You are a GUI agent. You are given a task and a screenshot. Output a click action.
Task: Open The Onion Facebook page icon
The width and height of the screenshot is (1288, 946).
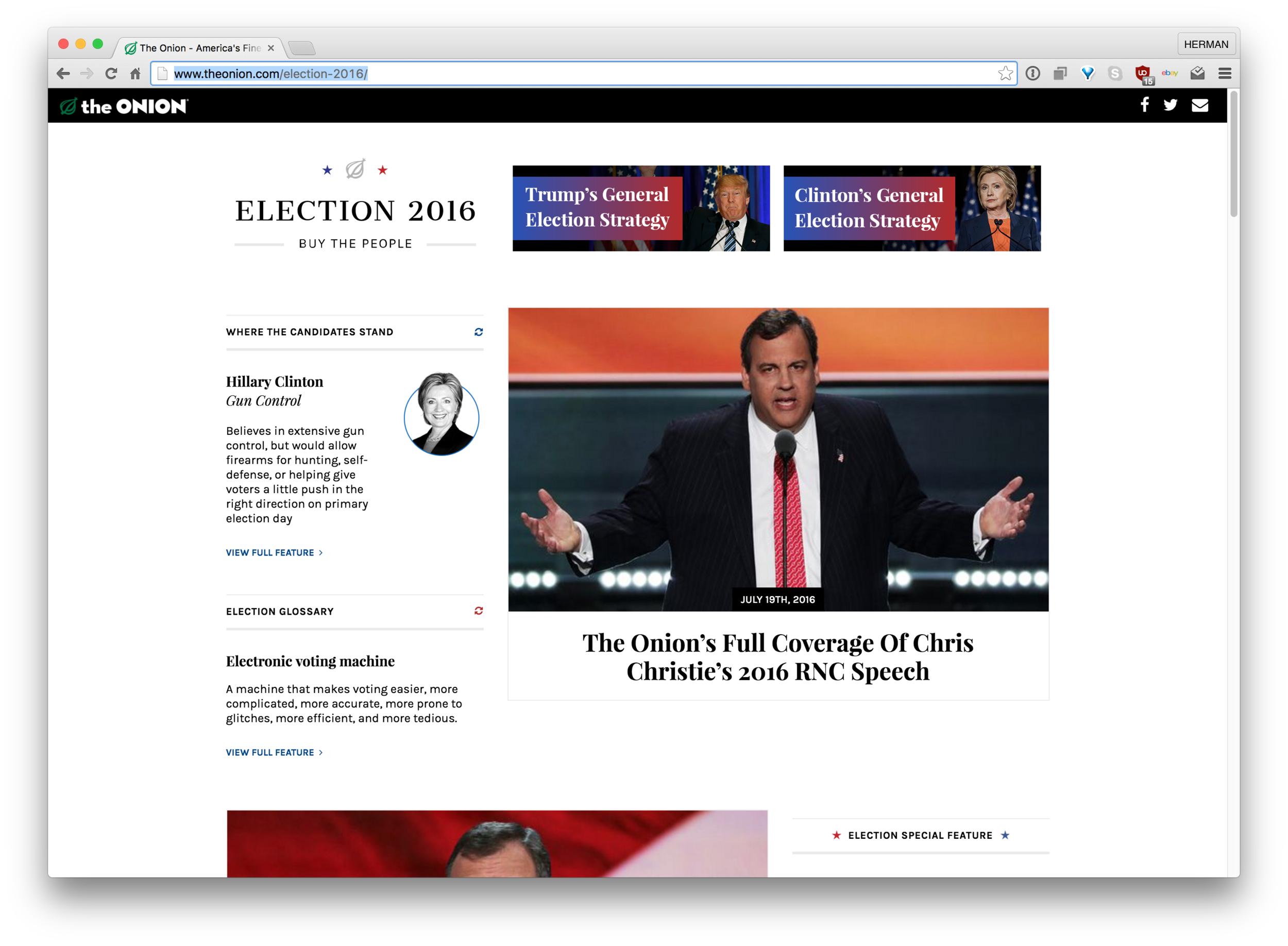[x=1144, y=105]
